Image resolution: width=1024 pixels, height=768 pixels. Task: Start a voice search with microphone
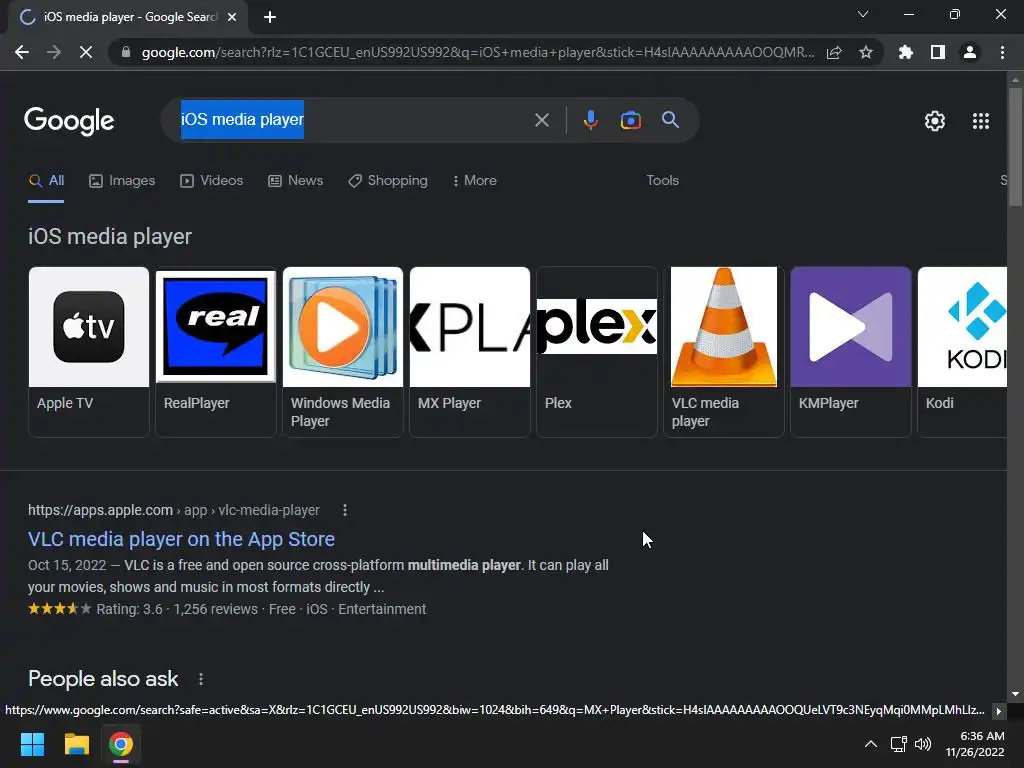[x=590, y=120]
